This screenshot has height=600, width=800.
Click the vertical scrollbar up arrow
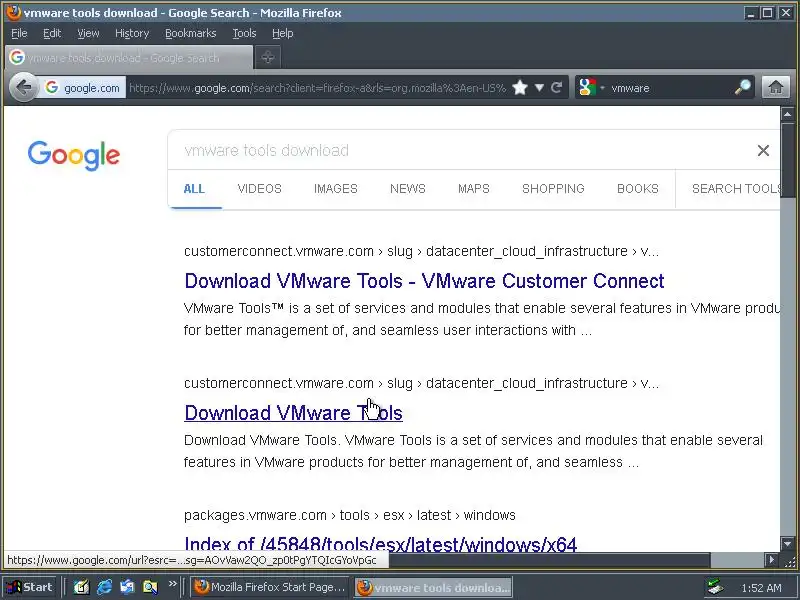(x=787, y=114)
